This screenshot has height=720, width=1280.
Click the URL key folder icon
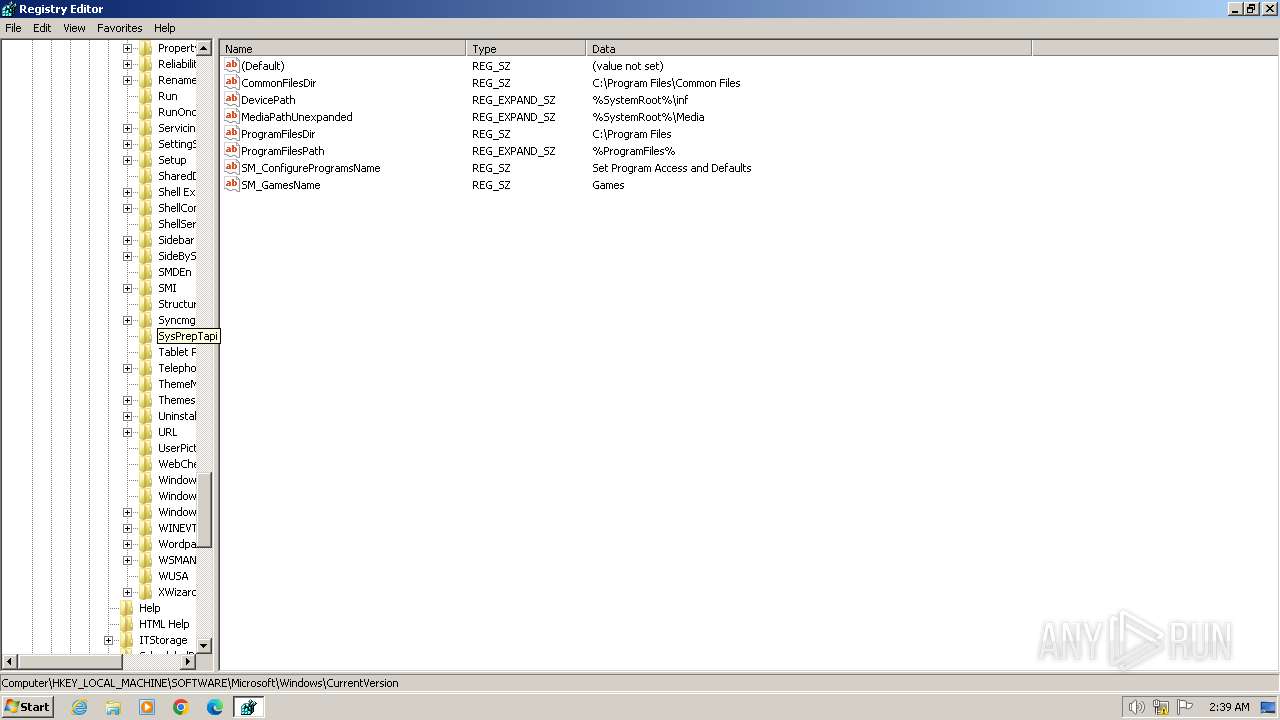(146, 432)
